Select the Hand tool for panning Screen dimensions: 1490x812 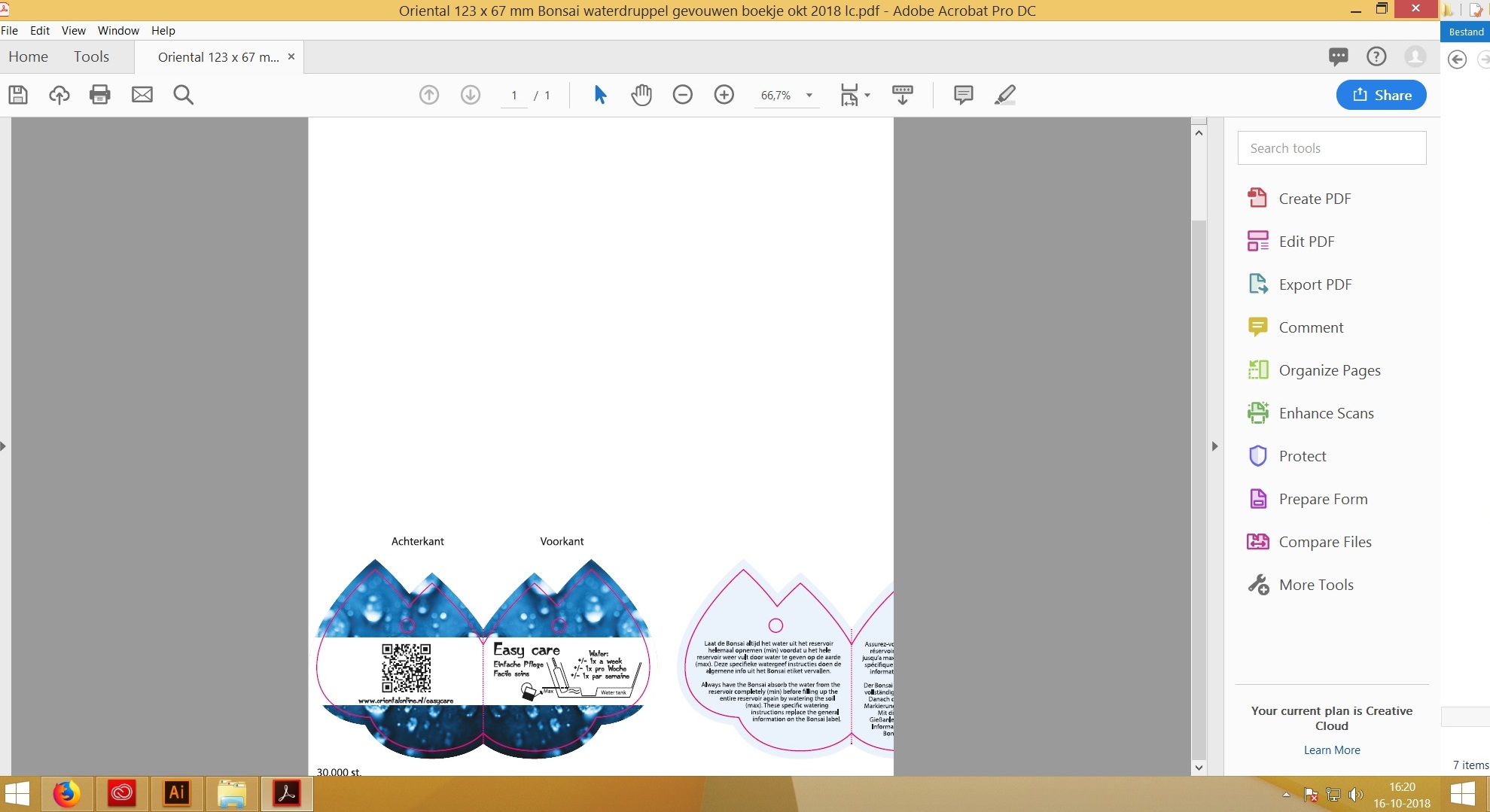pyautogui.click(x=641, y=95)
